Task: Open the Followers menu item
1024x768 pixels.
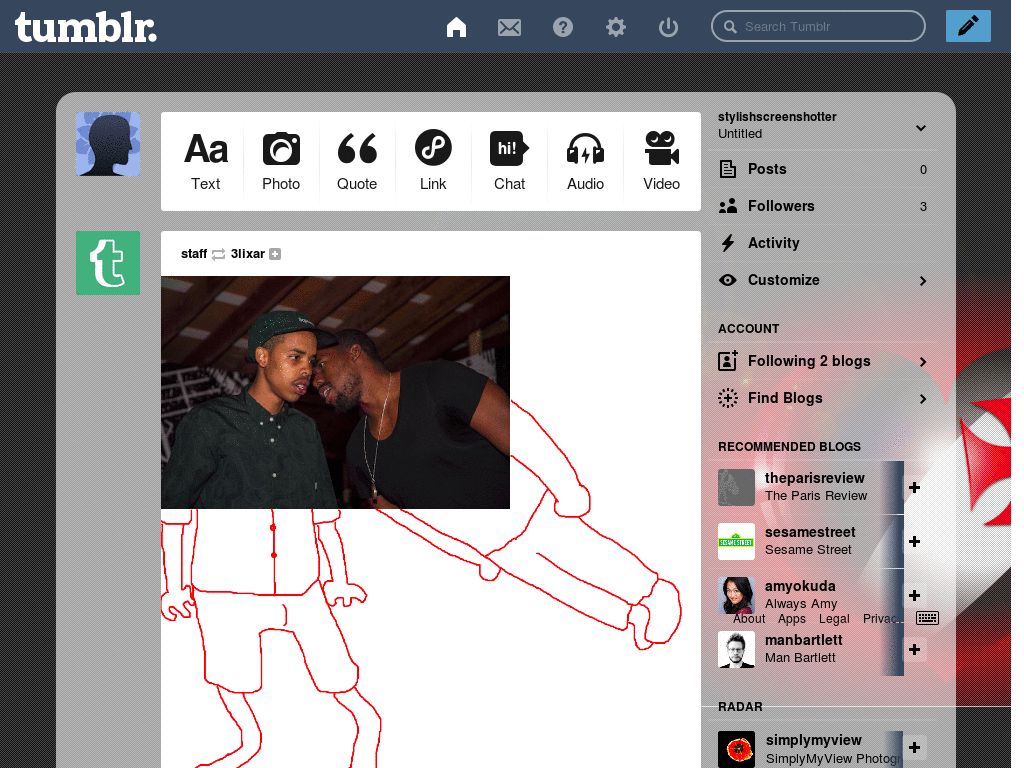Action: pyautogui.click(x=823, y=206)
